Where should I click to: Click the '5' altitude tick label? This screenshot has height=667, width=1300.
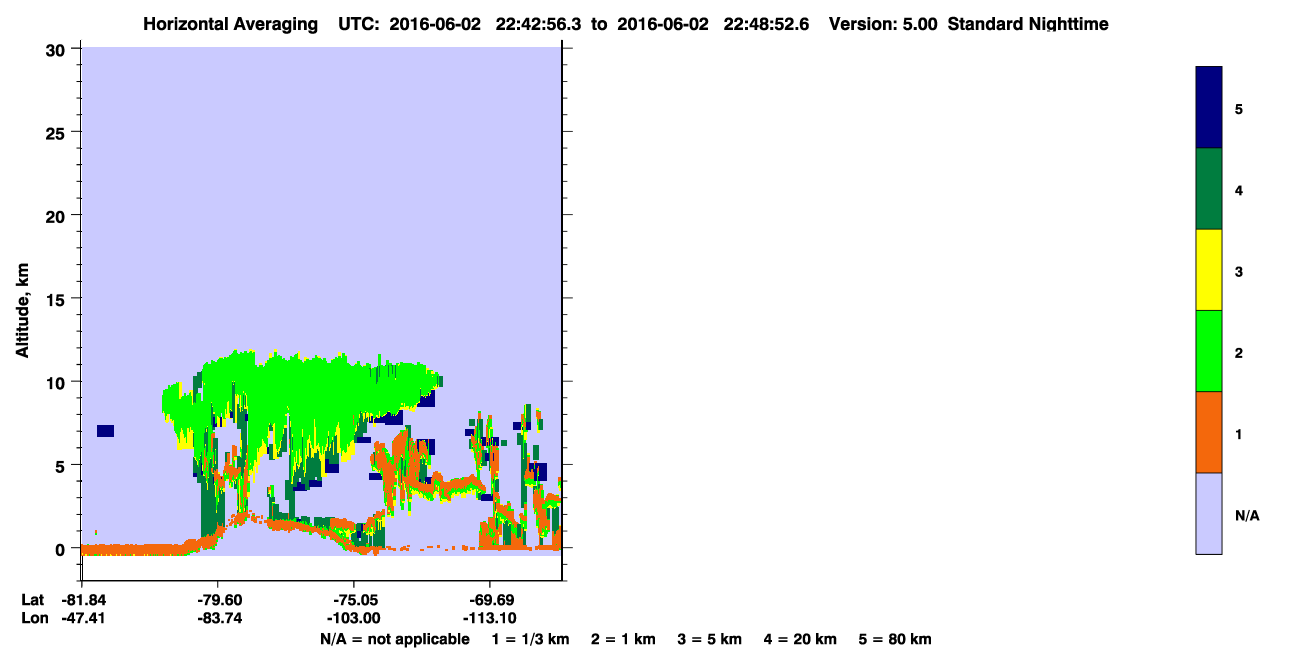click(x=62, y=465)
